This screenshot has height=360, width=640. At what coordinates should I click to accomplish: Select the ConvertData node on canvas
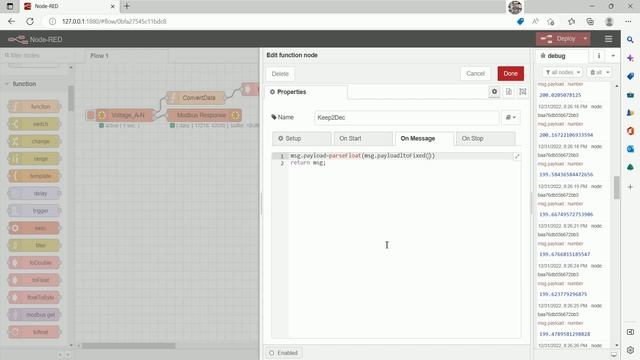(x=196, y=98)
